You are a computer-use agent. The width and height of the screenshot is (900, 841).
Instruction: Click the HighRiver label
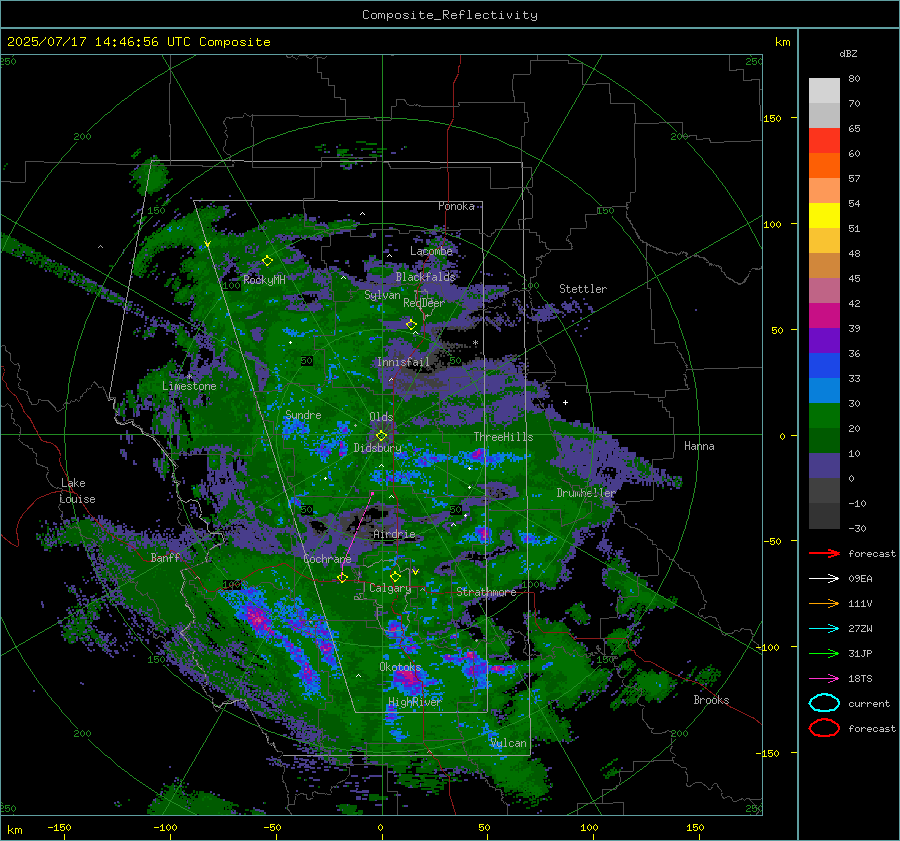415,702
